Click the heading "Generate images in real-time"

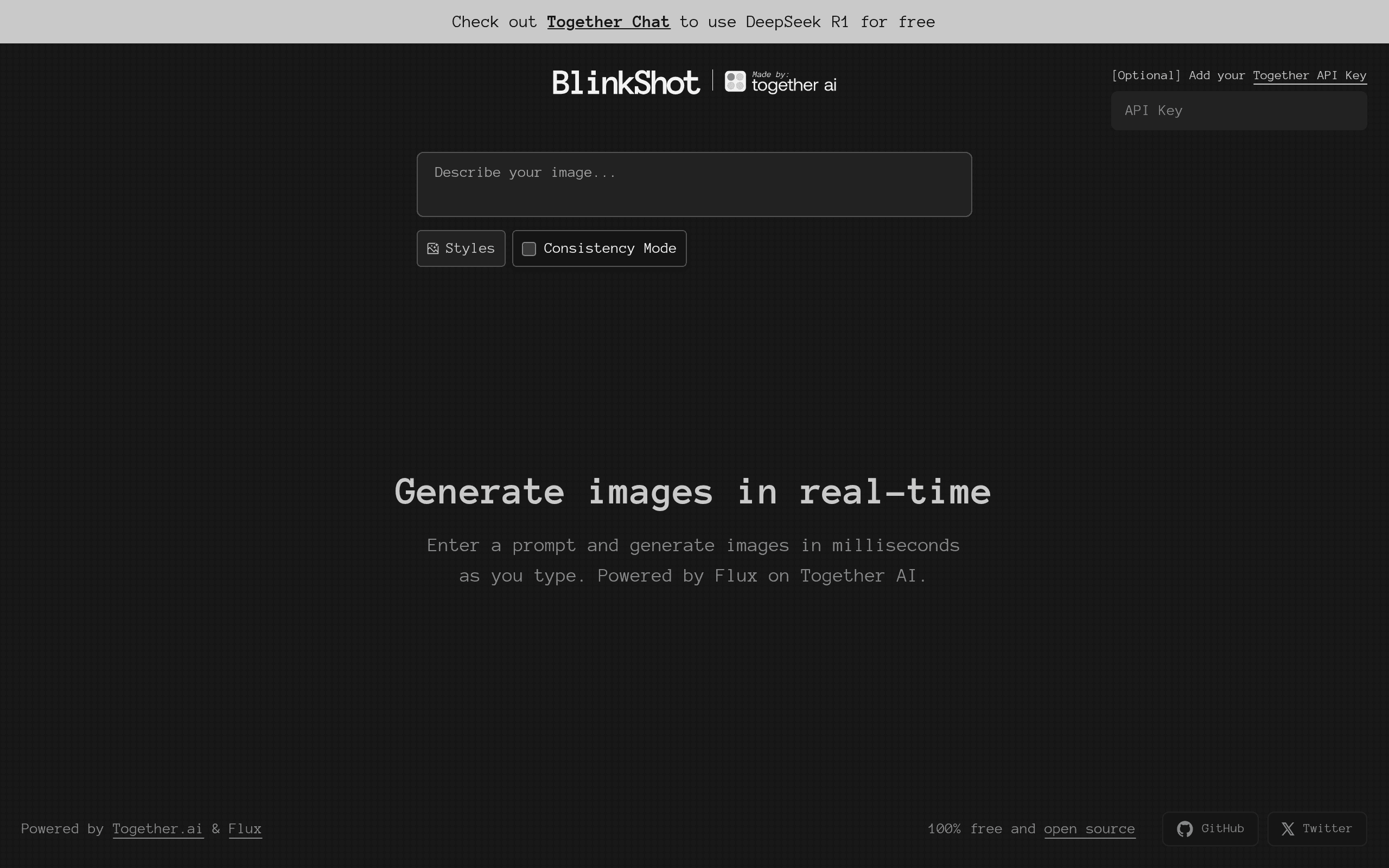693,492
